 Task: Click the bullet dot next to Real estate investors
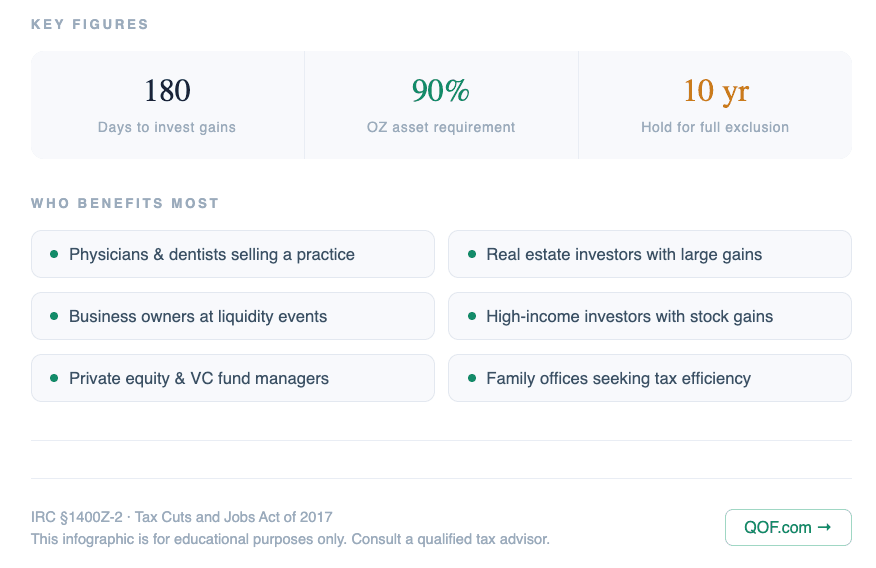472,255
